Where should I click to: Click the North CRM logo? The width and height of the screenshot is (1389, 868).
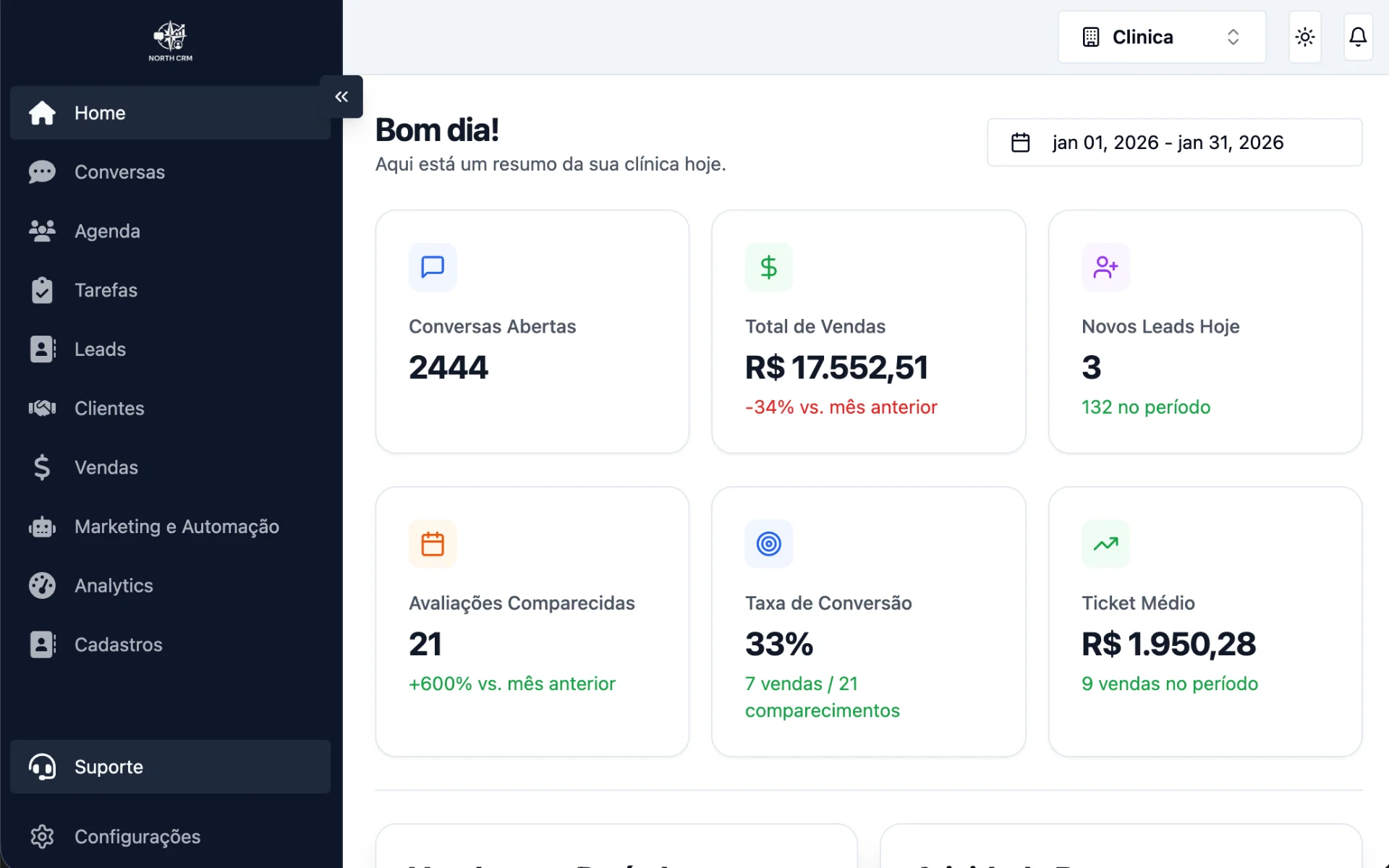coord(171,41)
